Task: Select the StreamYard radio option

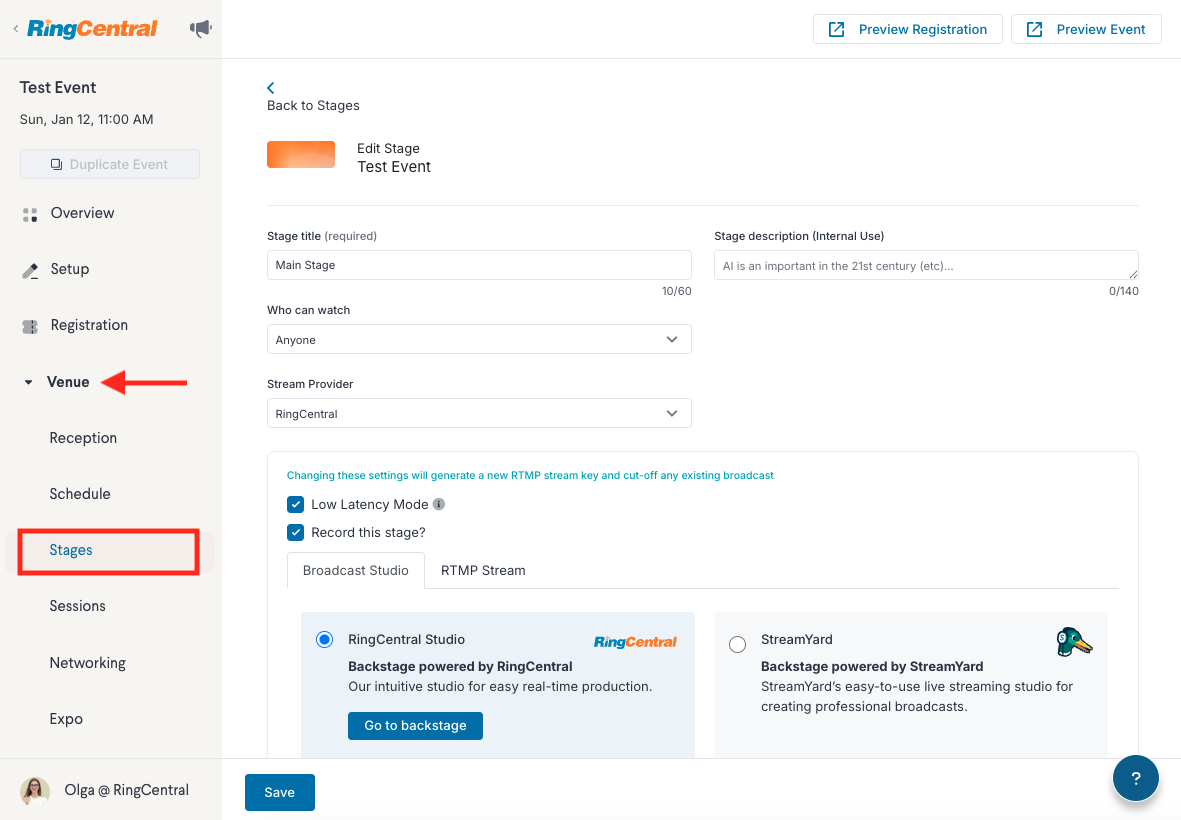Action: tap(737, 645)
